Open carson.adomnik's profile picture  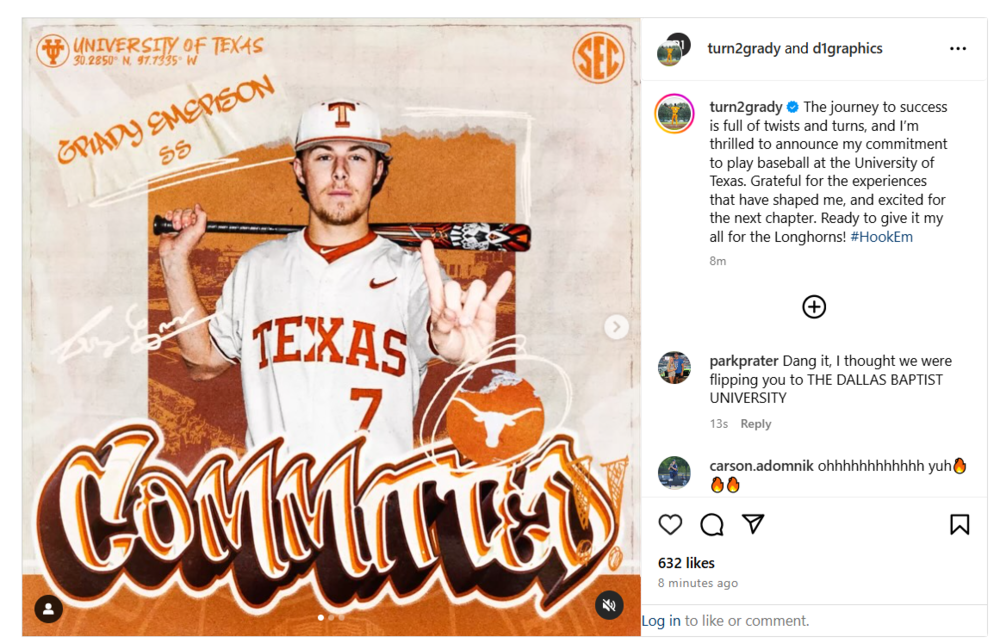(675, 472)
